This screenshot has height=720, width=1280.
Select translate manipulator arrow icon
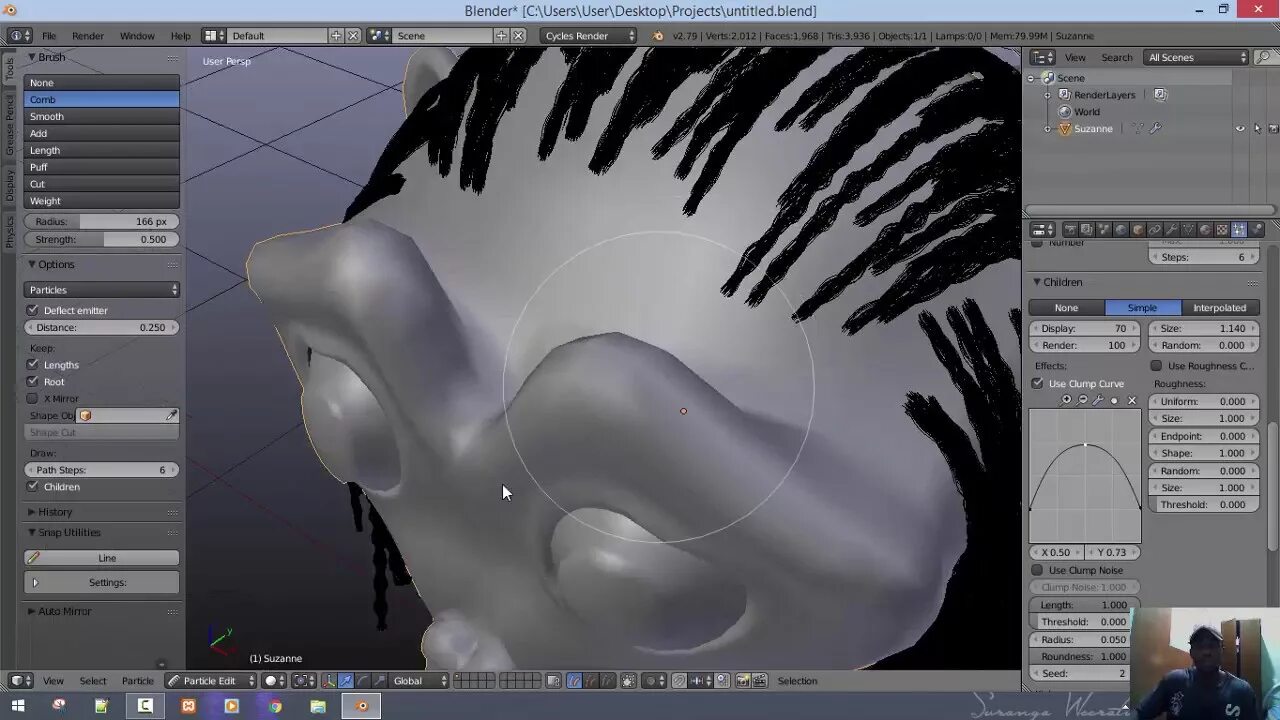pyautogui.click(x=346, y=681)
